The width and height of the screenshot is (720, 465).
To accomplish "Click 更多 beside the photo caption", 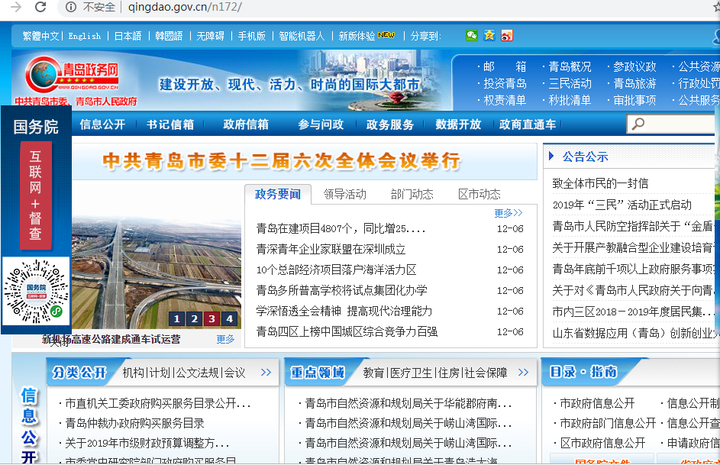I will click(x=225, y=339).
